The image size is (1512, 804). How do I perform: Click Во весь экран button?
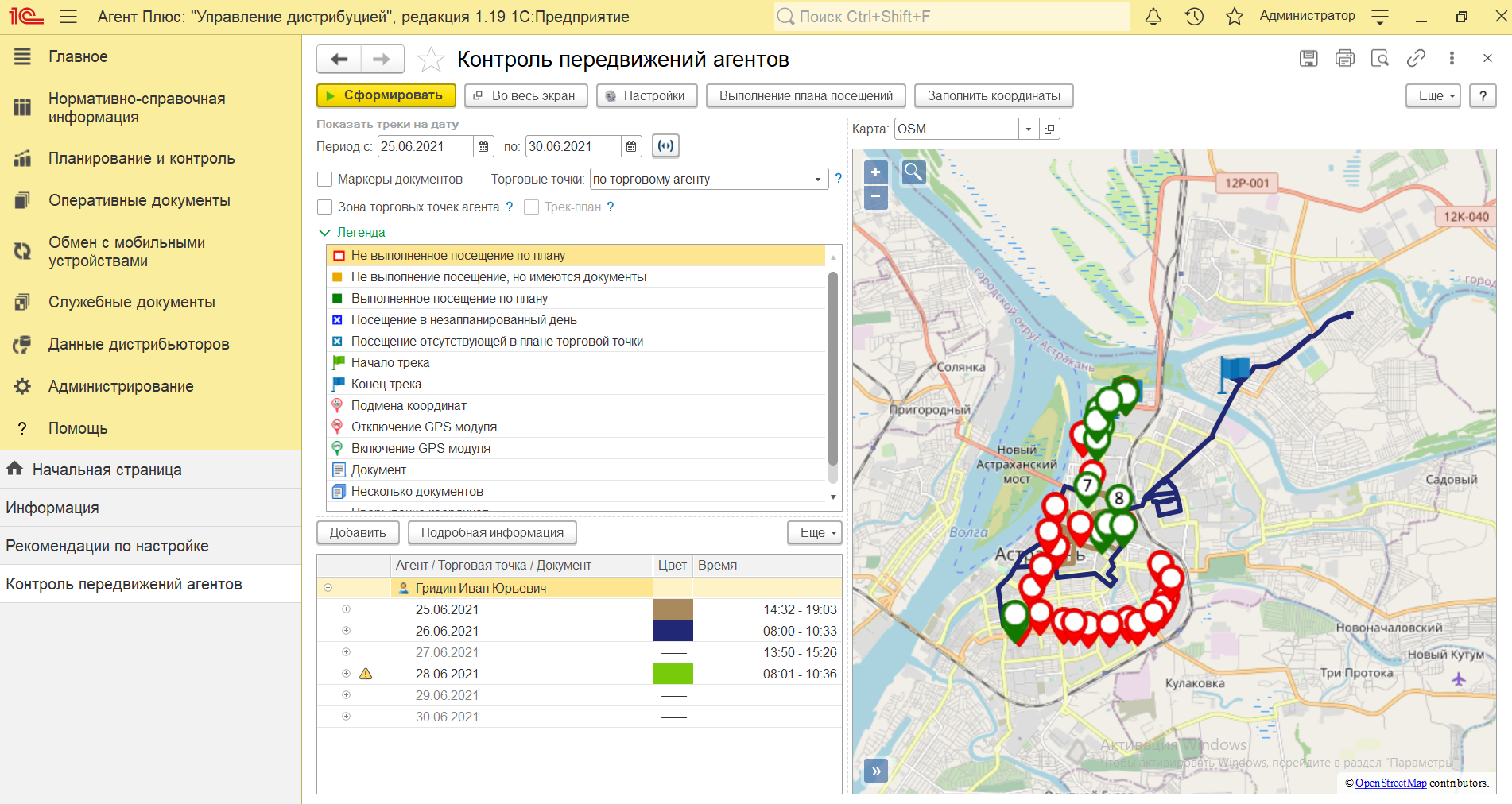click(525, 96)
